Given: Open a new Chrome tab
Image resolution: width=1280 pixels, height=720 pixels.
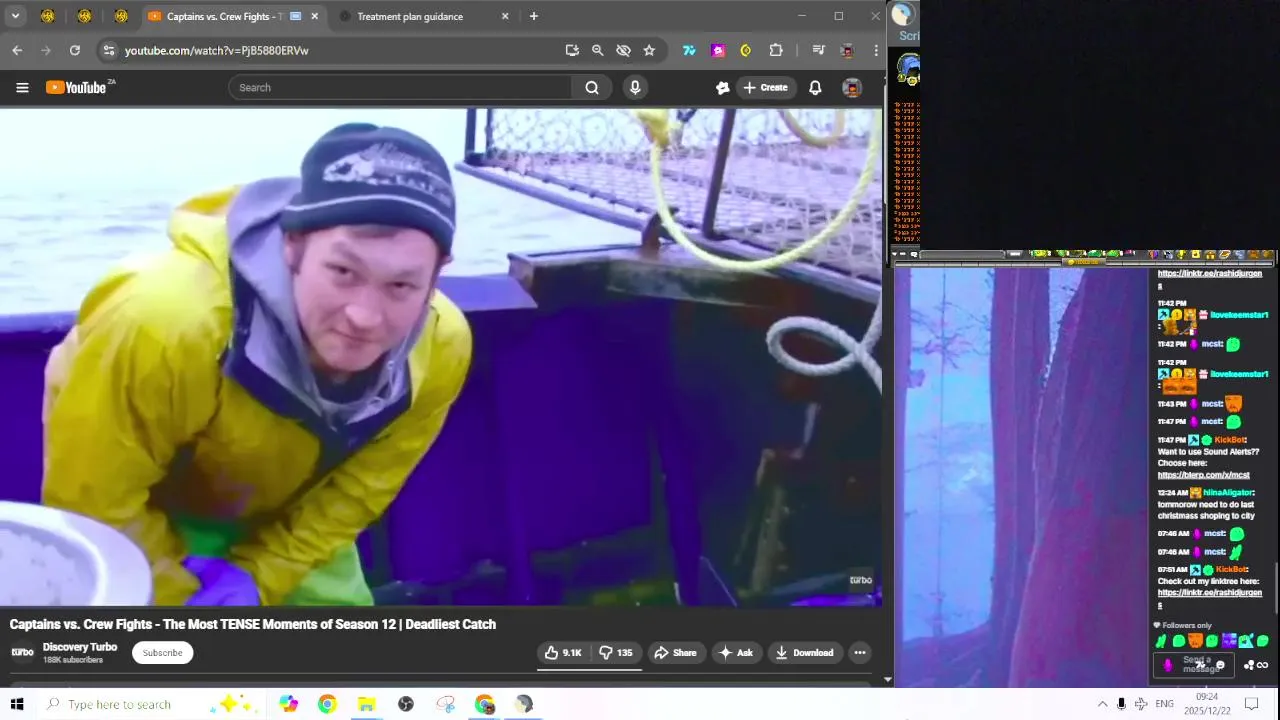Looking at the screenshot, I should click(x=533, y=16).
